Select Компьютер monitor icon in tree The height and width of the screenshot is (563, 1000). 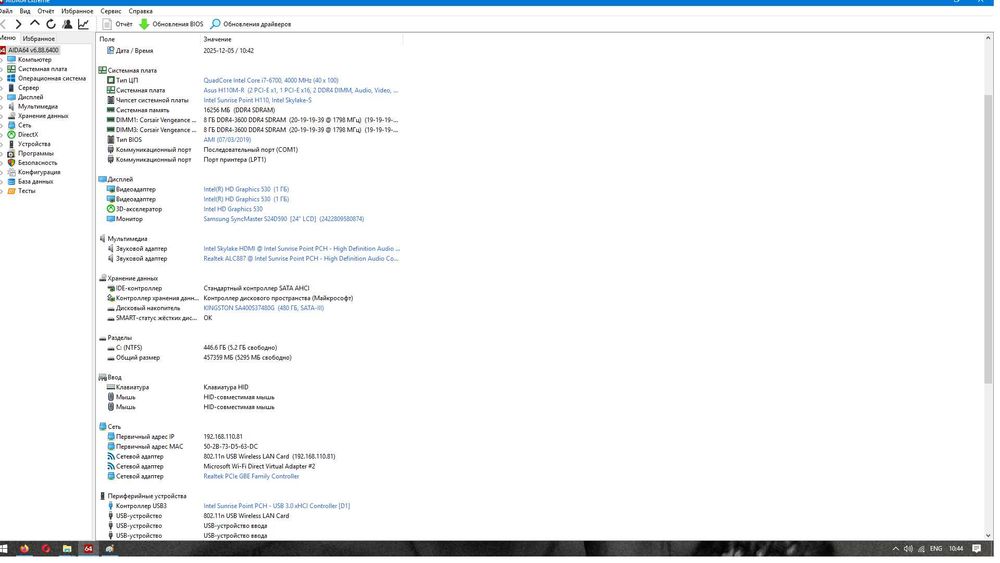click(11, 60)
